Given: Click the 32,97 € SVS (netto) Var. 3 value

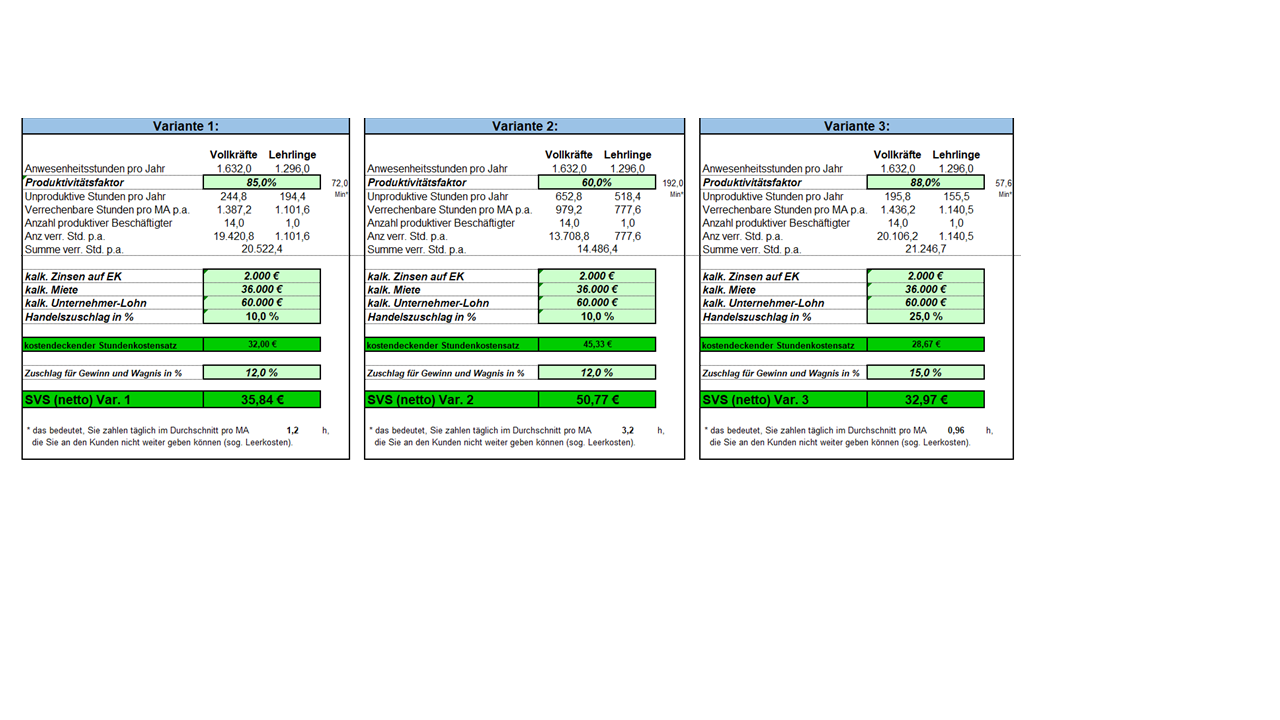Looking at the screenshot, I should click(925, 400).
